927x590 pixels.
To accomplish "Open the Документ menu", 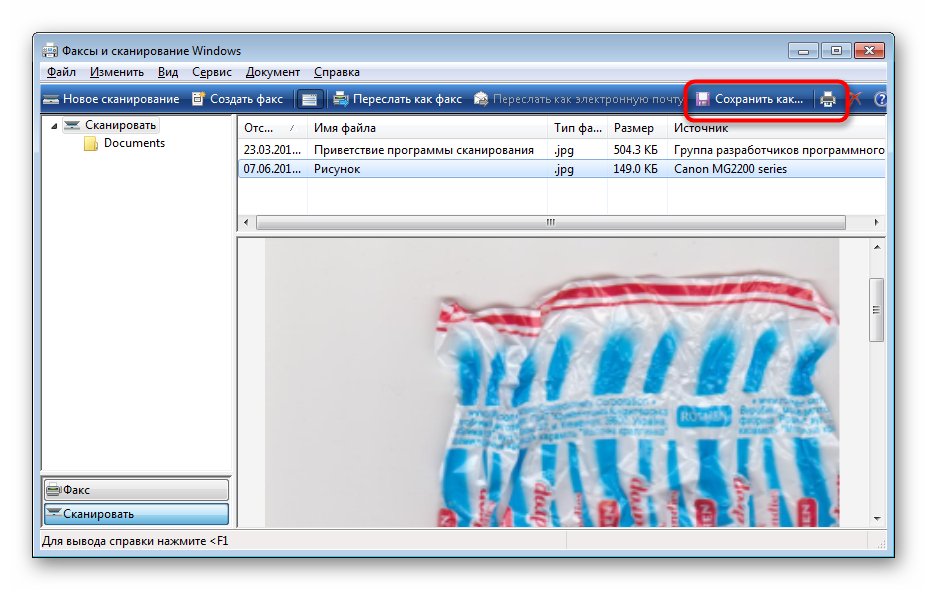I will [273, 72].
